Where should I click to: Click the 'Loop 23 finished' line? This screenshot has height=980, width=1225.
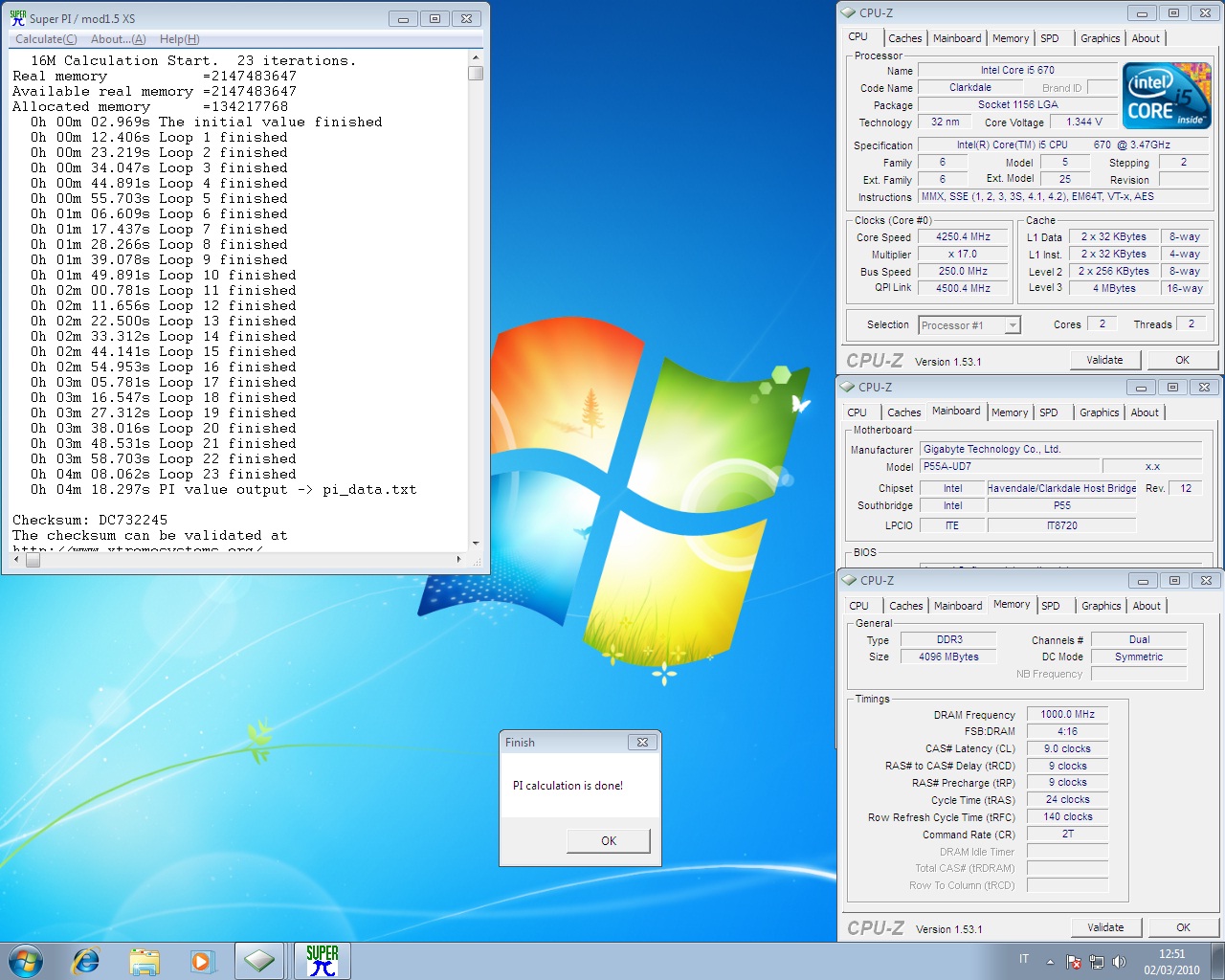click(163, 474)
